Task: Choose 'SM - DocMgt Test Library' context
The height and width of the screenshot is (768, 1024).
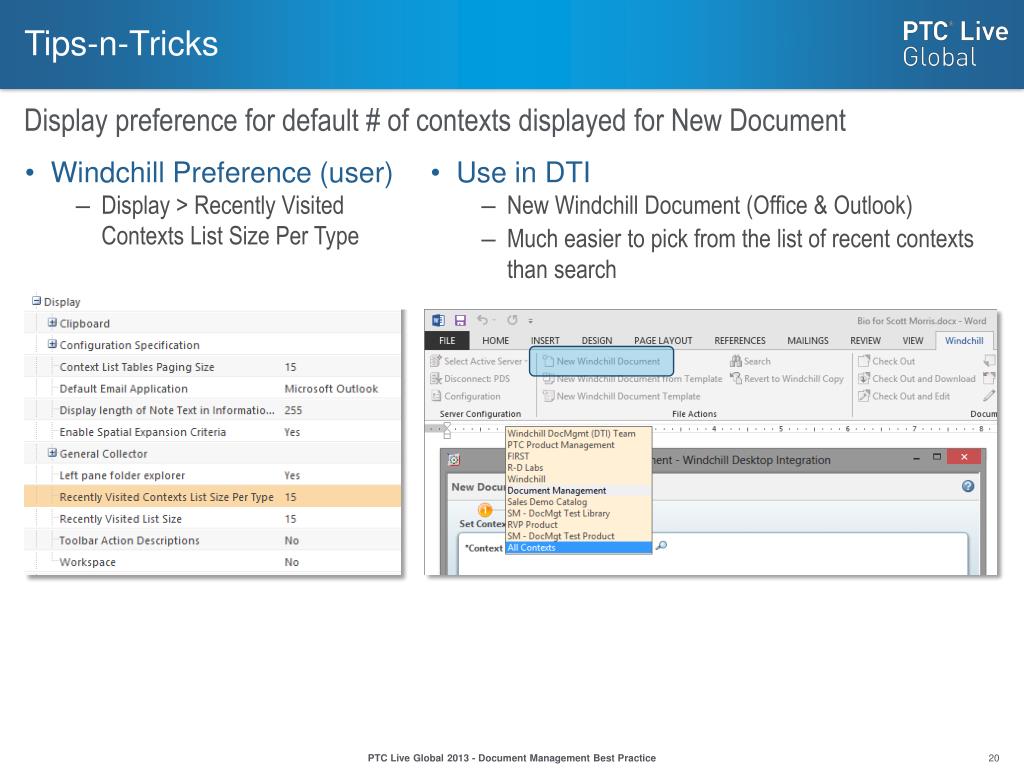Action: pyautogui.click(x=579, y=513)
